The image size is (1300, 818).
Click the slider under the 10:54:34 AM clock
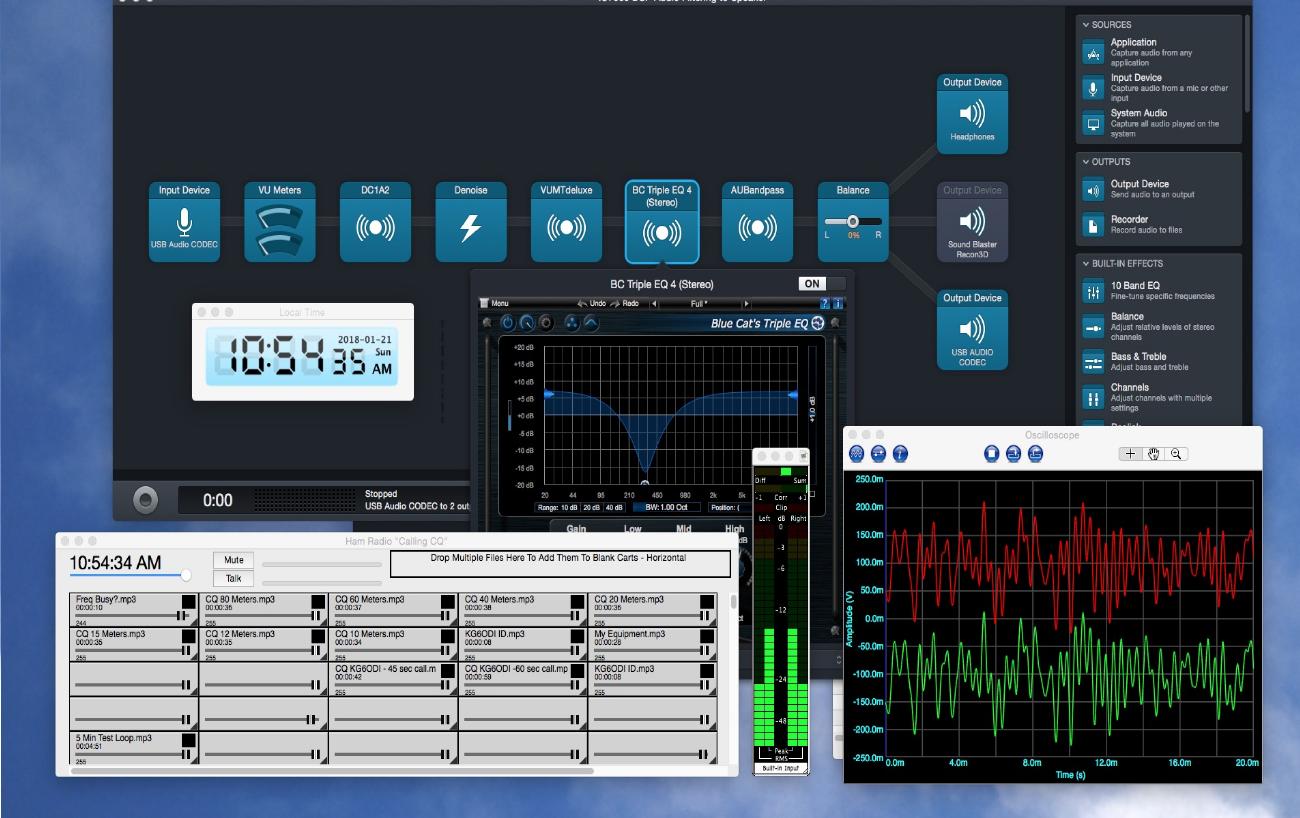[130, 575]
